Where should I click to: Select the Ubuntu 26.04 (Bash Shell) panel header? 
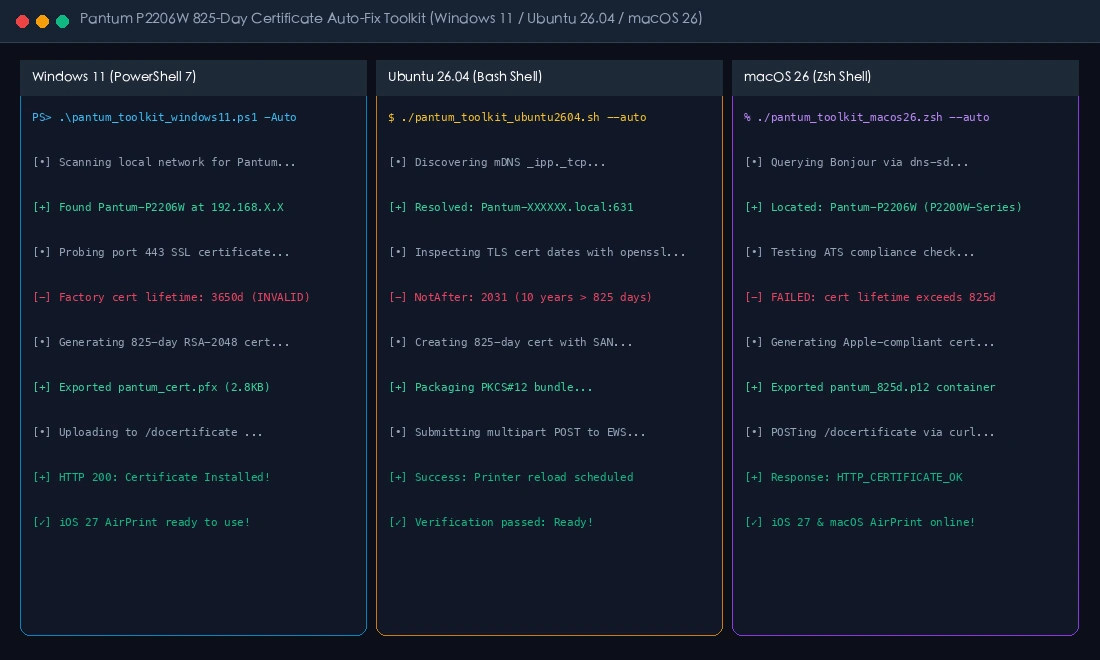[x=549, y=77]
